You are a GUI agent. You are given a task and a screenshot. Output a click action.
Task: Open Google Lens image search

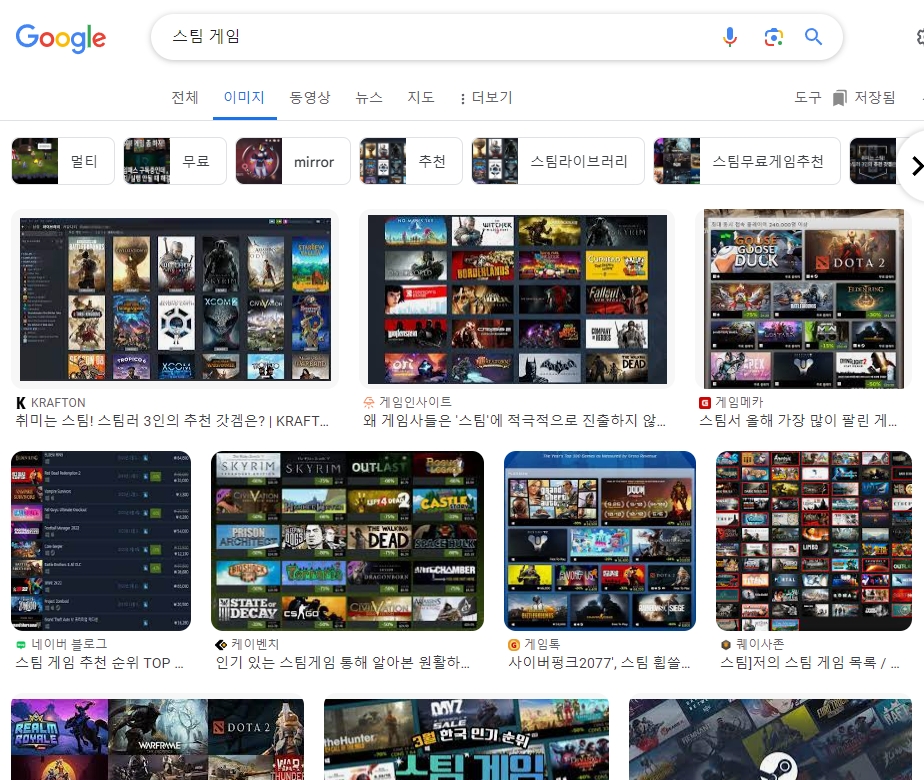click(x=773, y=36)
